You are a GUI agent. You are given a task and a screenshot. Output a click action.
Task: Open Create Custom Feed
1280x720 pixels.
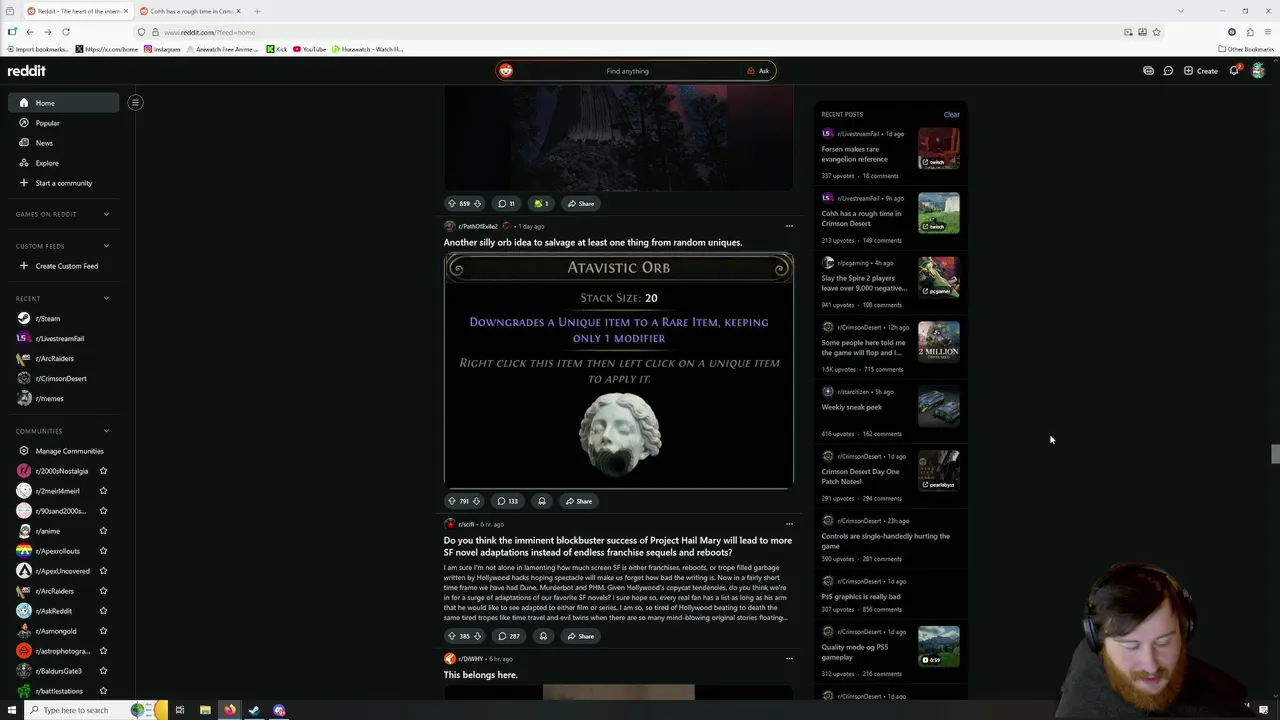pyautogui.click(x=63, y=266)
